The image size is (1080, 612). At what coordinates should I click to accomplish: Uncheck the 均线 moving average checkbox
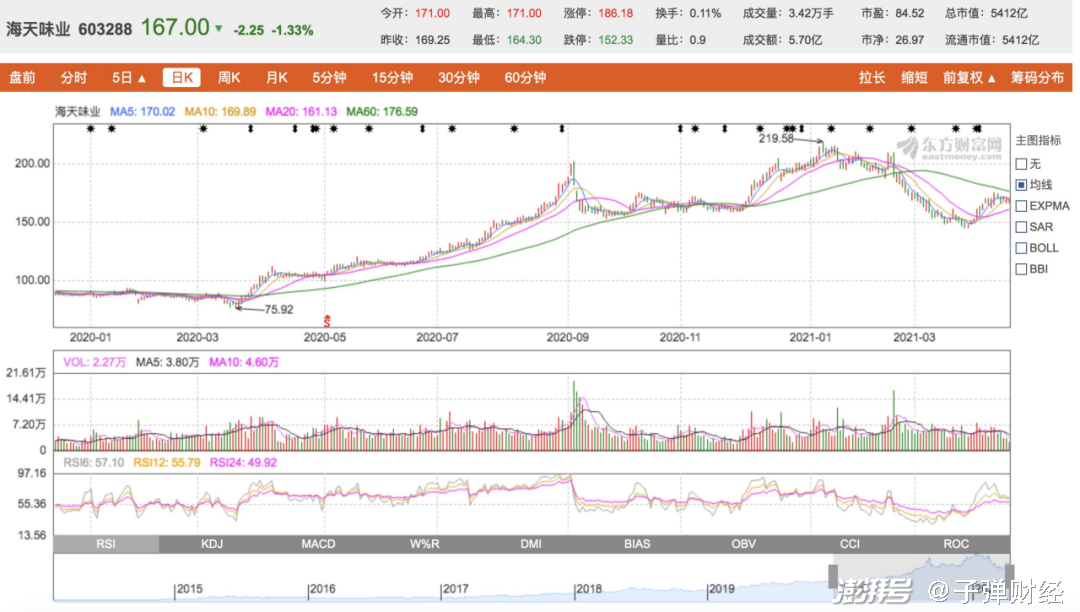click(1021, 185)
